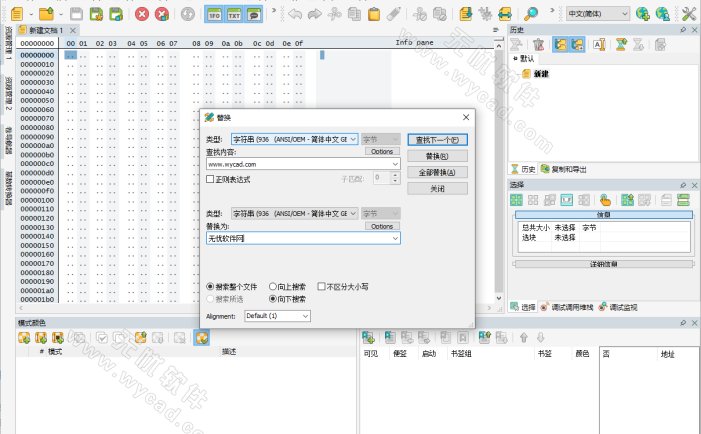The height and width of the screenshot is (434, 701).
Task: Click the paste clipboard icon
Action: pyautogui.click(x=374, y=14)
